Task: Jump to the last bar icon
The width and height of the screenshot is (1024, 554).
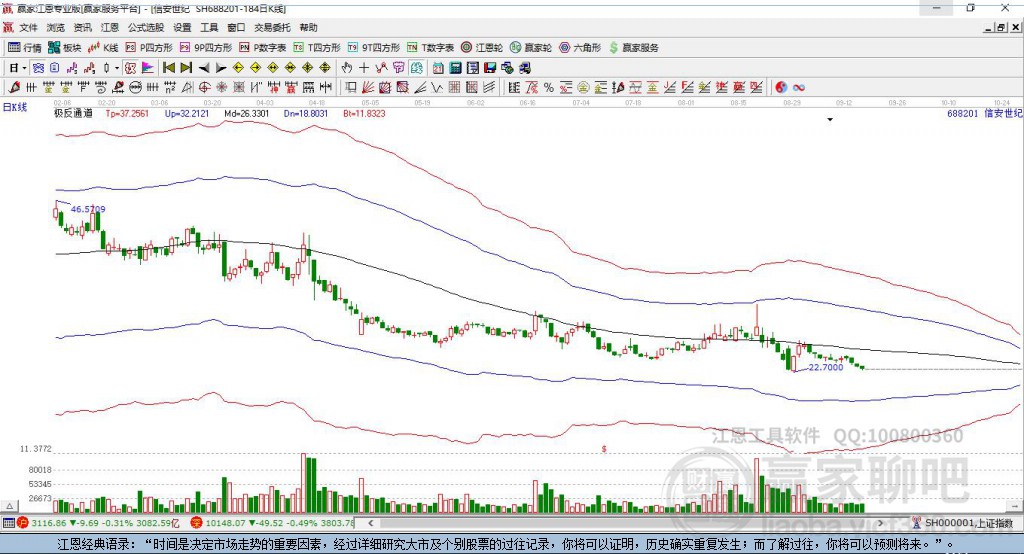Action: (x=186, y=68)
